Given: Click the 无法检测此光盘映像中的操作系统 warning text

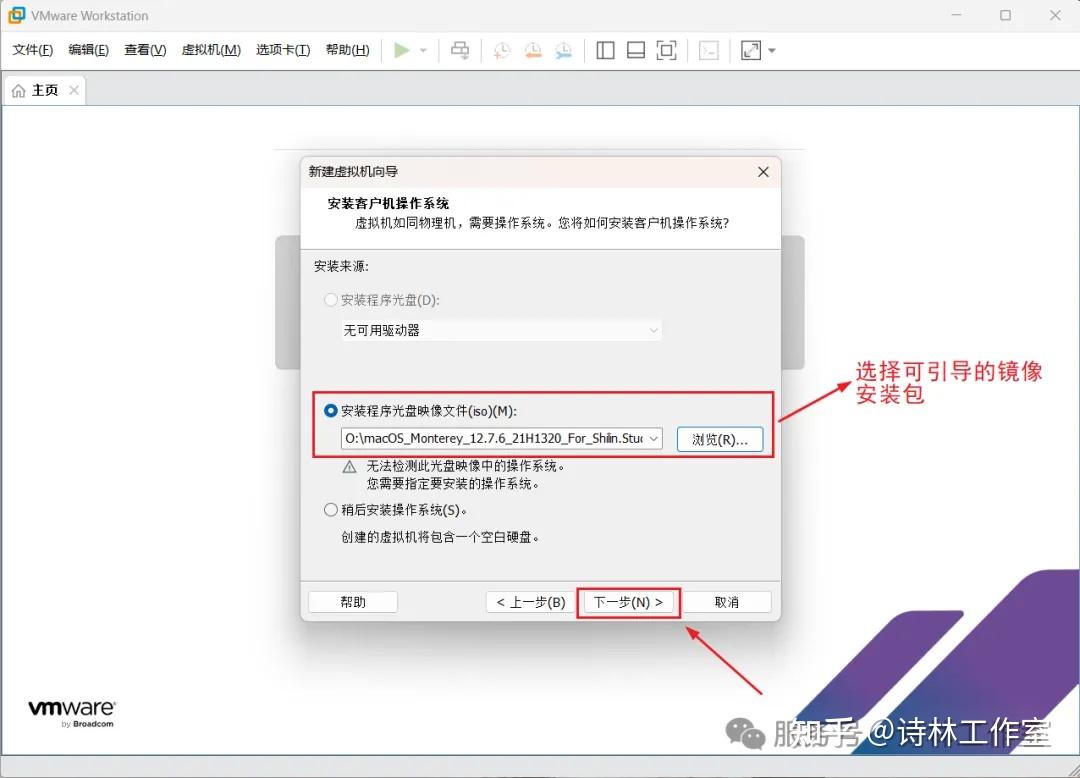Looking at the screenshot, I should 466,466.
